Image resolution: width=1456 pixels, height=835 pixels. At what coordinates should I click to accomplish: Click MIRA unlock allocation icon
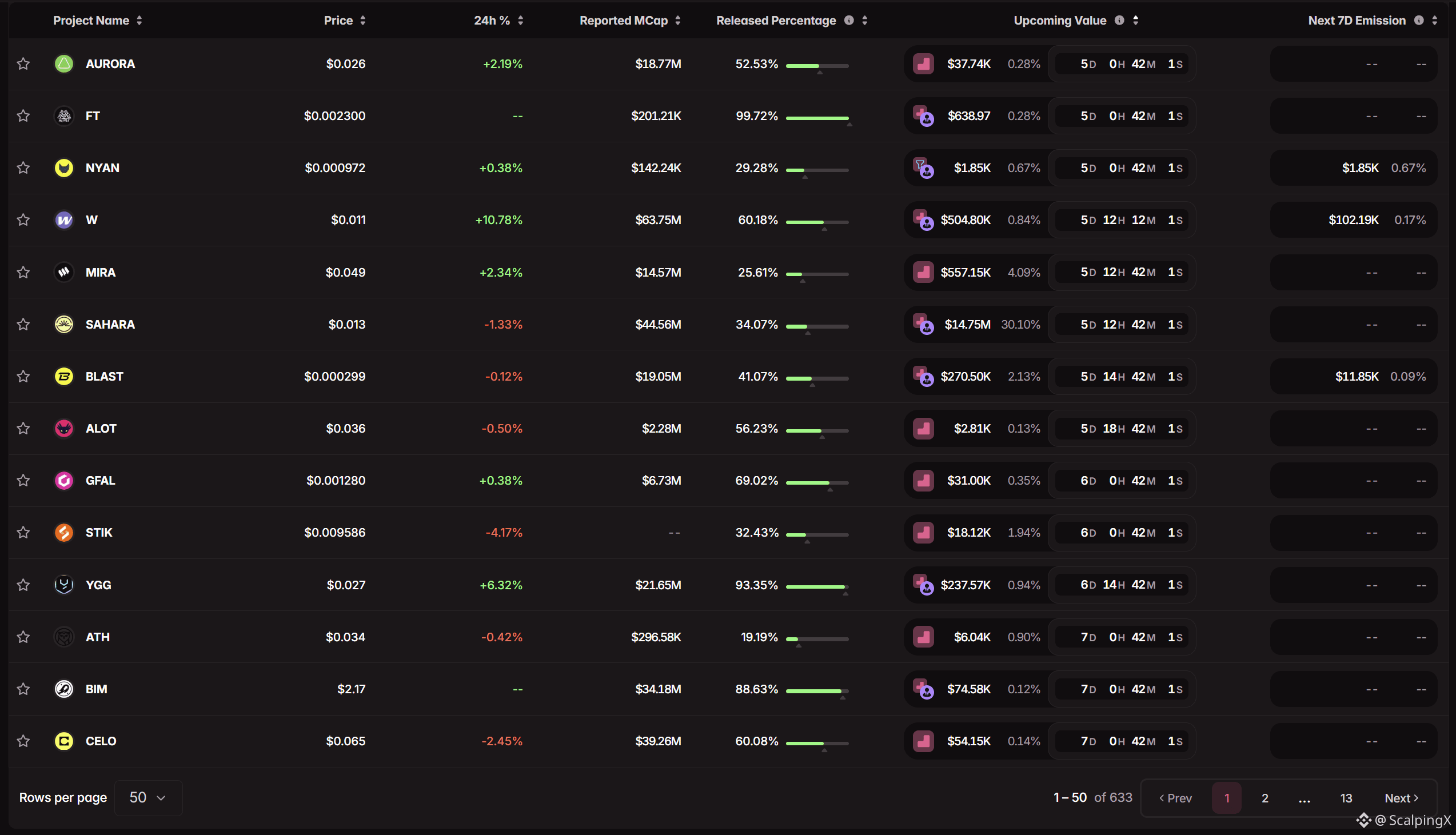(x=923, y=272)
